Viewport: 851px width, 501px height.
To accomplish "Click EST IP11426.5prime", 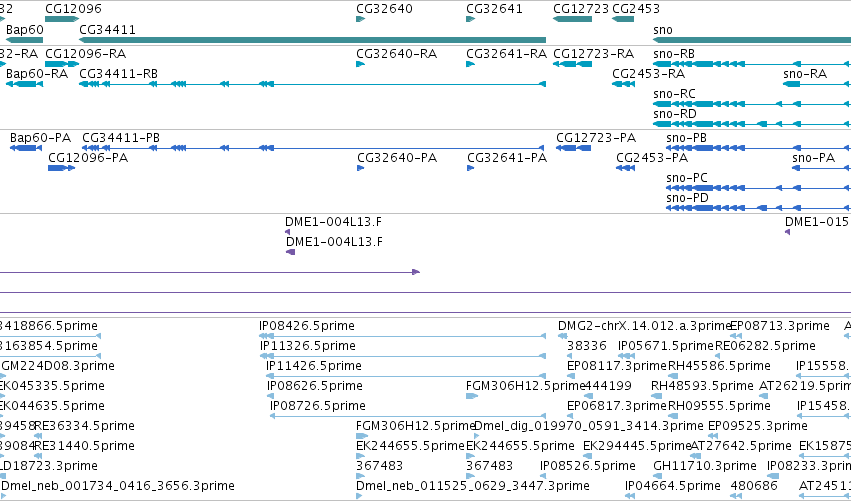I will [x=314, y=365].
